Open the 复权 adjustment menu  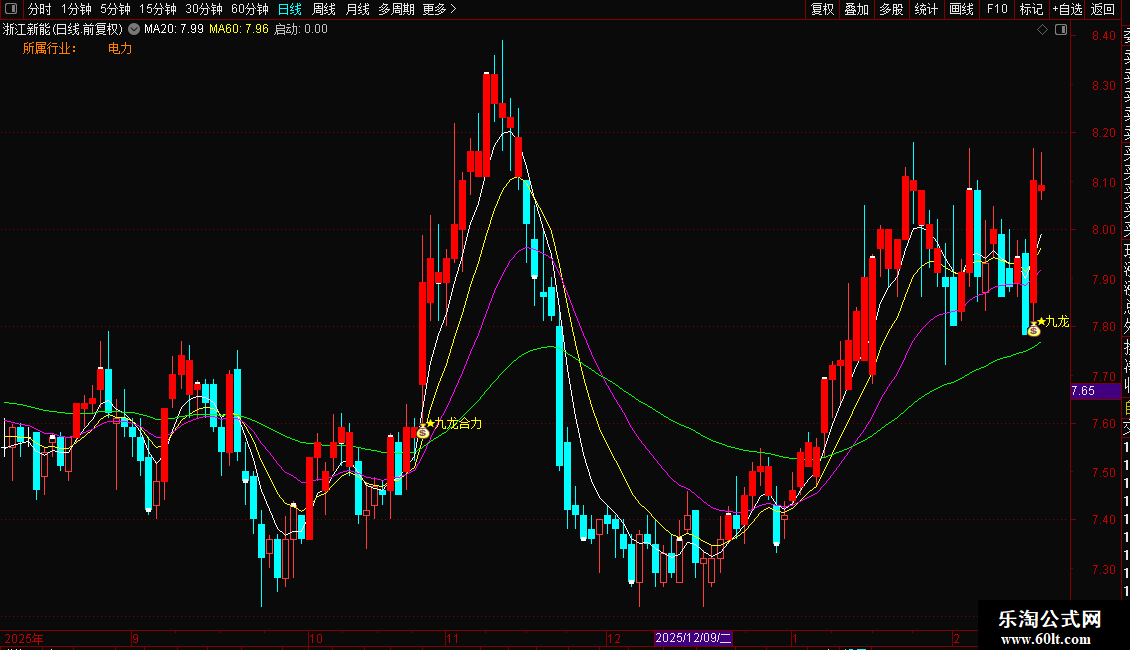822,9
